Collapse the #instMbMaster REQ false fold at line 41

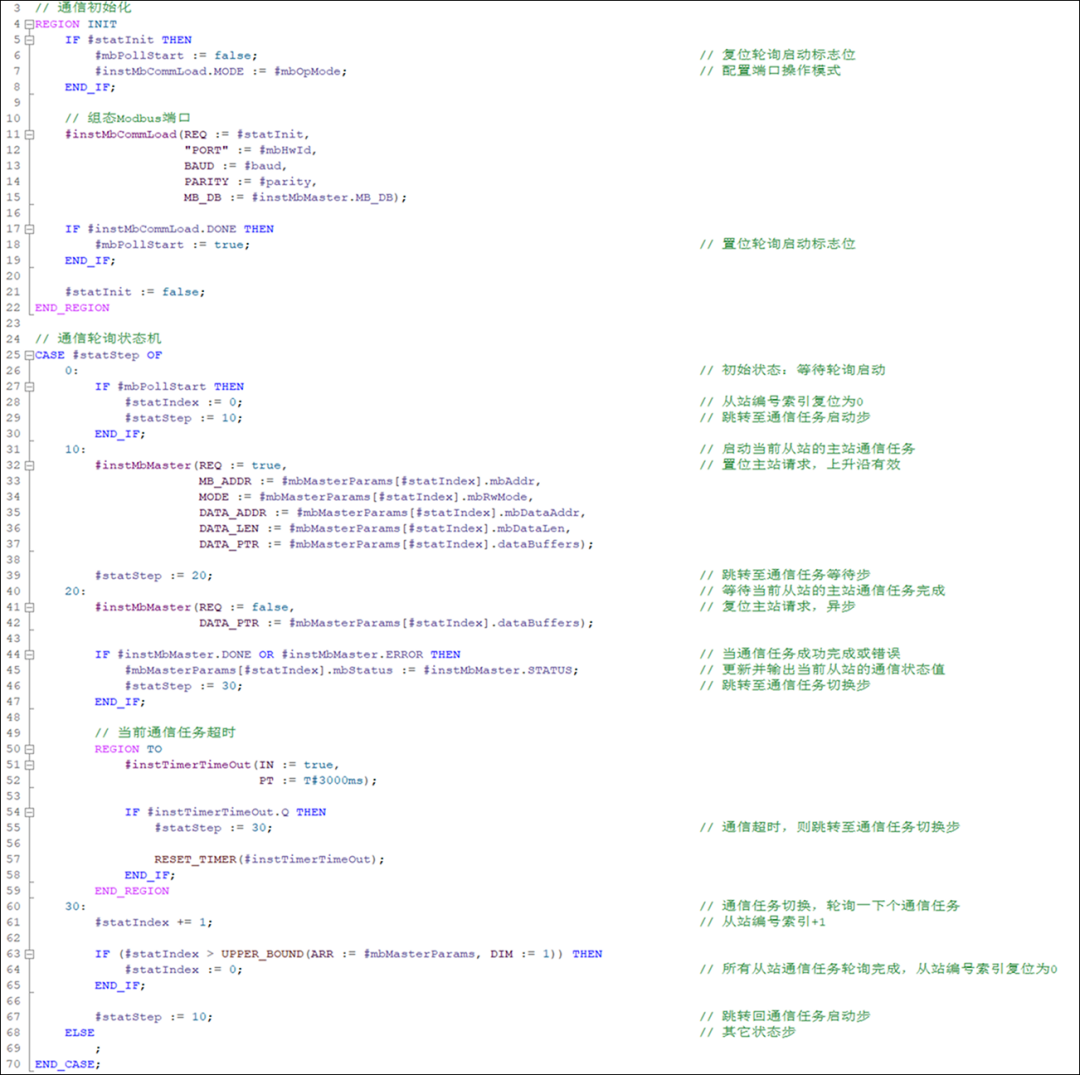tap(29, 607)
